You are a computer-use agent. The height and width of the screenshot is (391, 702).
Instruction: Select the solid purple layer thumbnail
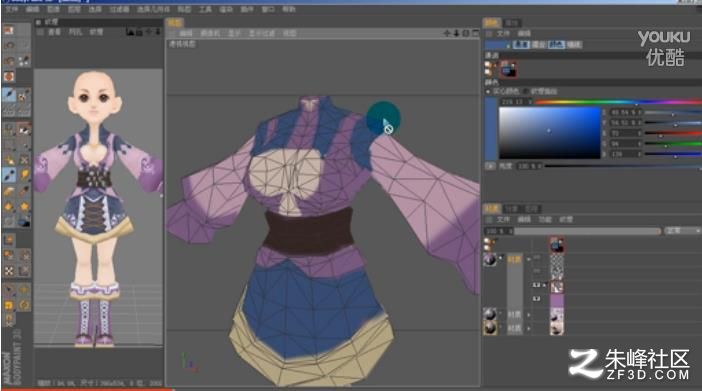(x=556, y=300)
